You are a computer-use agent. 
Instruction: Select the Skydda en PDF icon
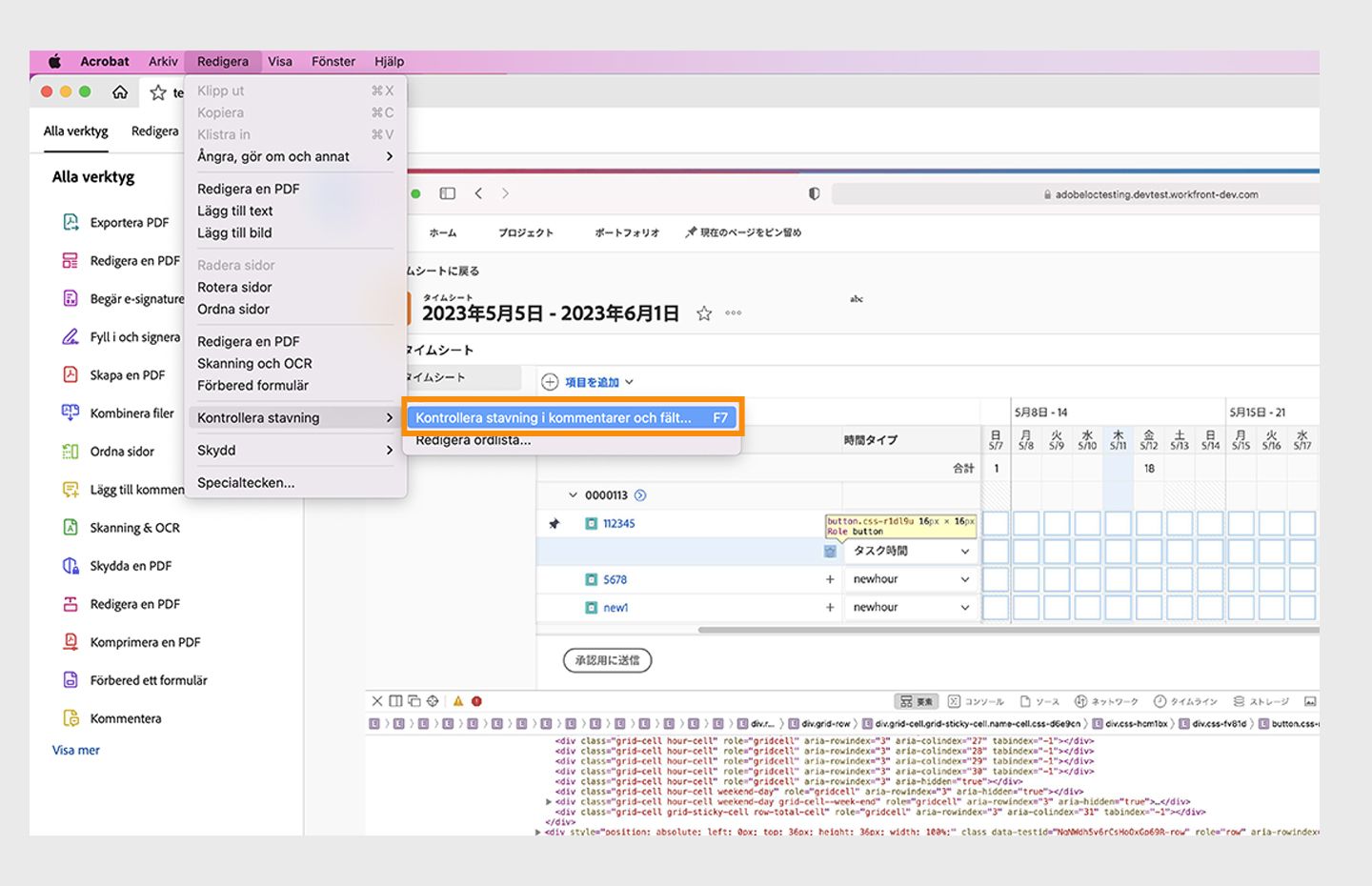[71, 565]
